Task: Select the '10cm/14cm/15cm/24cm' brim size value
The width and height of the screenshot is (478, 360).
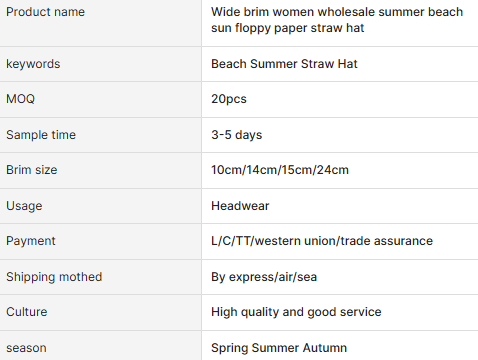Action: point(280,170)
